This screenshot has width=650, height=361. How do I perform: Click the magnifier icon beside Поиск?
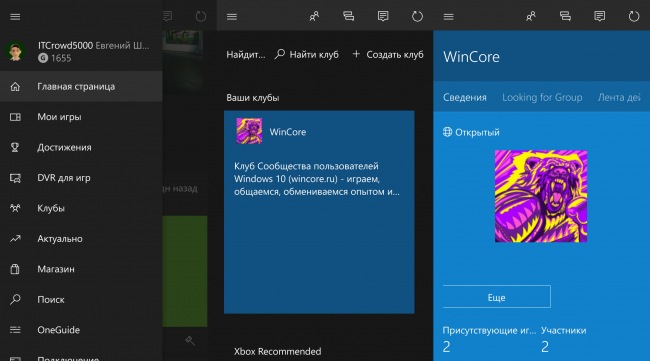pyautogui.click(x=15, y=299)
